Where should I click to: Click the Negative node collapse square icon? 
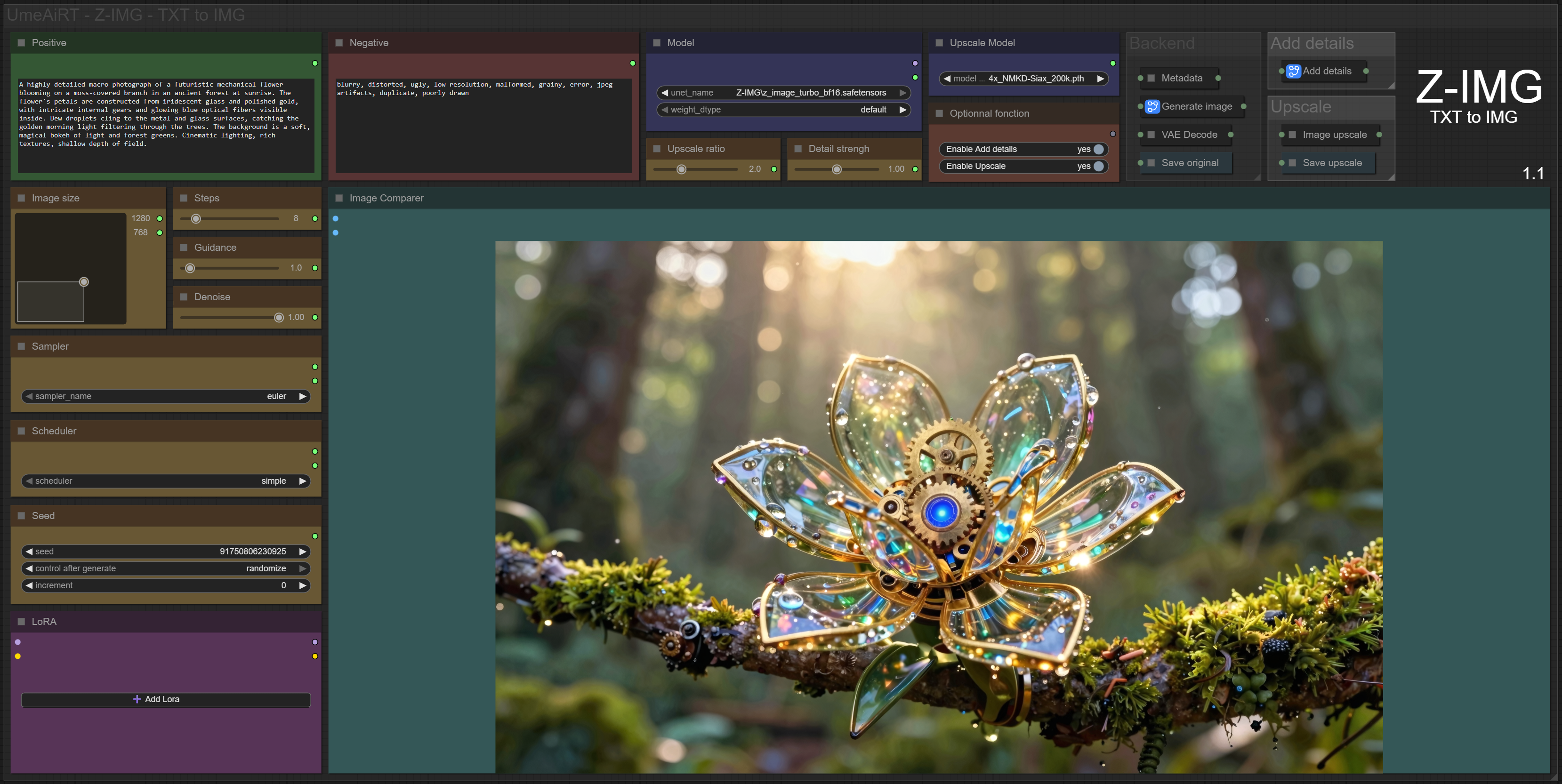click(339, 43)
